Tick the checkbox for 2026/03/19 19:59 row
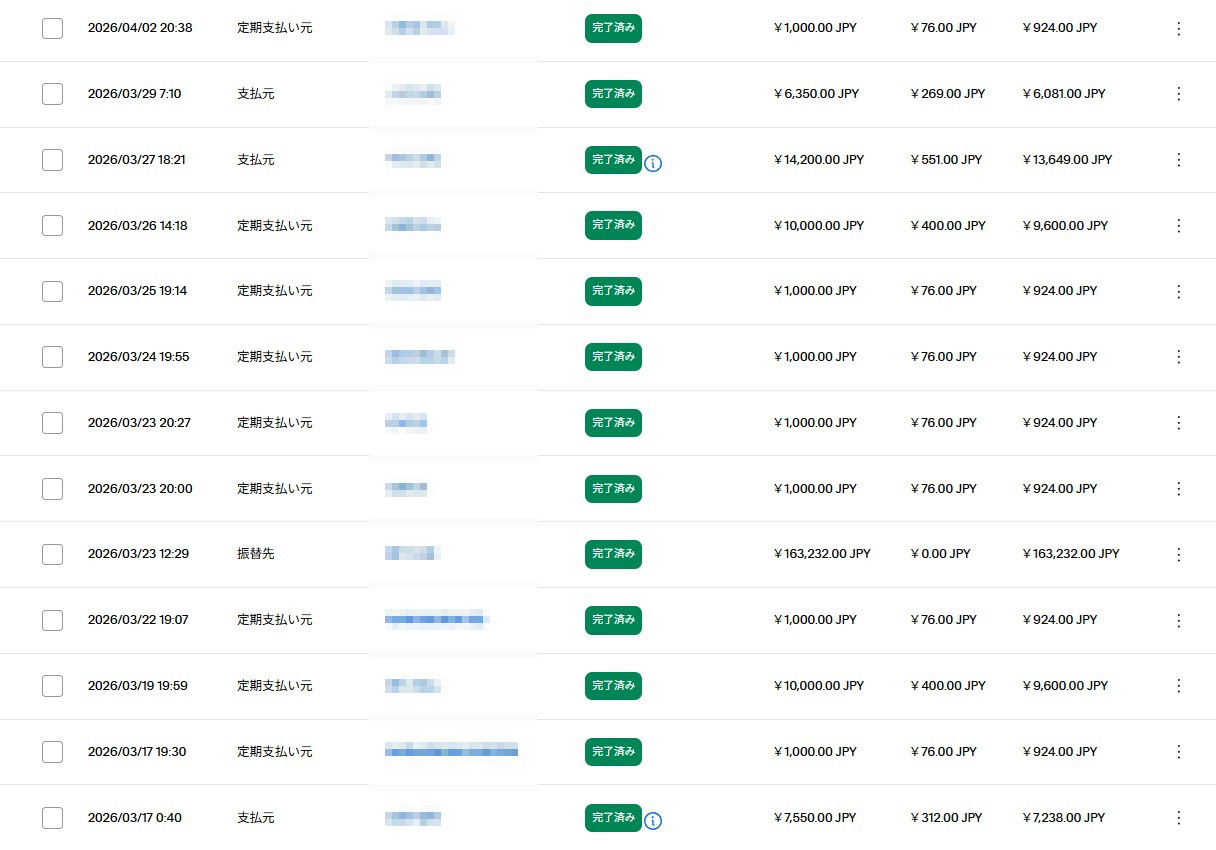 click(52, 686)
